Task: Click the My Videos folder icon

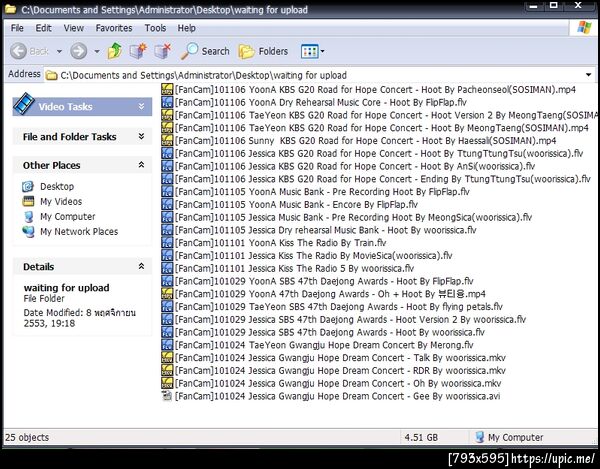Action: coord(28,202)
